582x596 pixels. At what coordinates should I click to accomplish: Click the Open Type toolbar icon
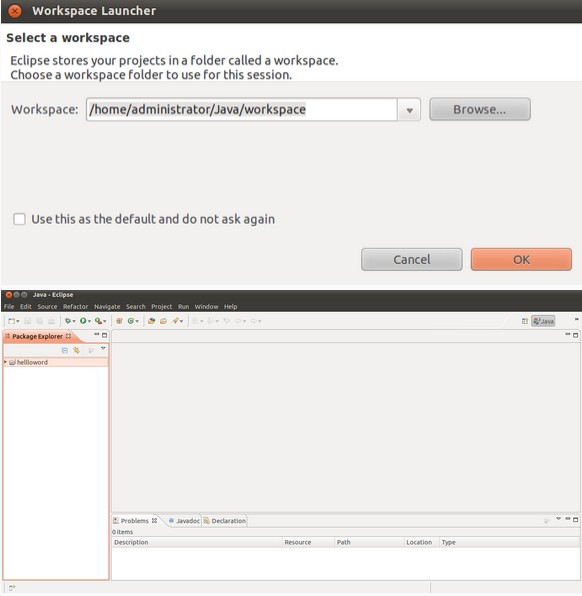(x=151, y=321)
